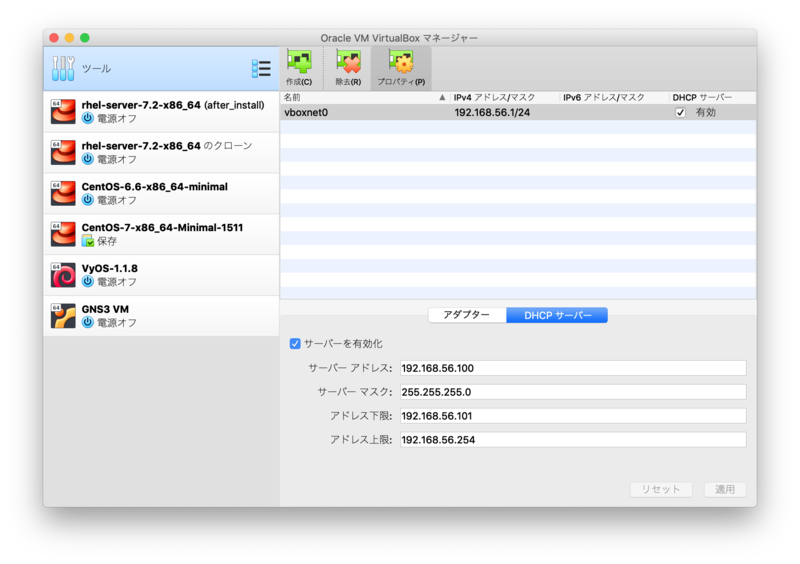The height and width of the screenshot is (564, 800).
Task: Select the rhel-server-7.2-x86_64 clone (のクローン) VM icon
Action: [x=63, y=152]
